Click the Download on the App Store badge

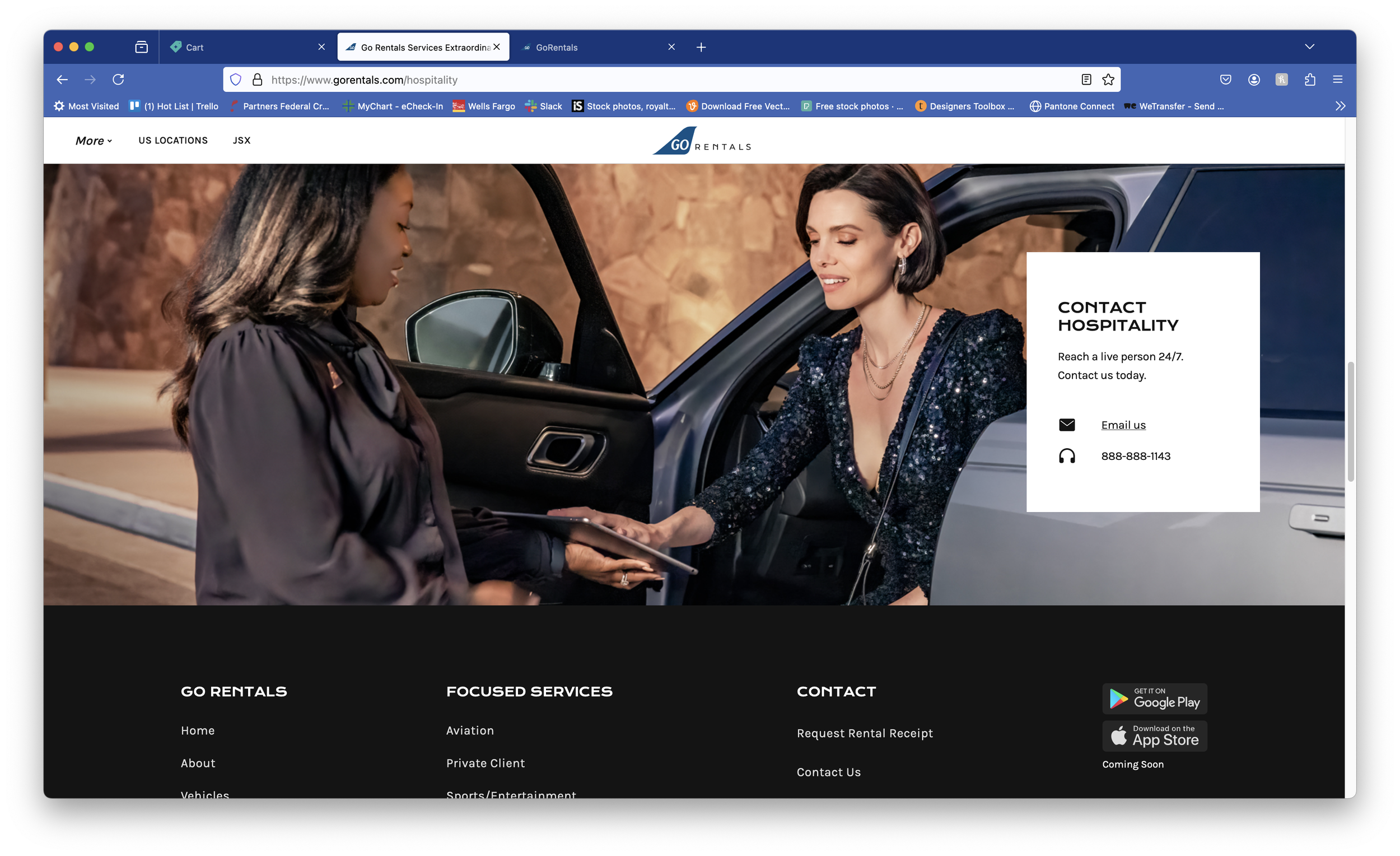[1155, 736]
